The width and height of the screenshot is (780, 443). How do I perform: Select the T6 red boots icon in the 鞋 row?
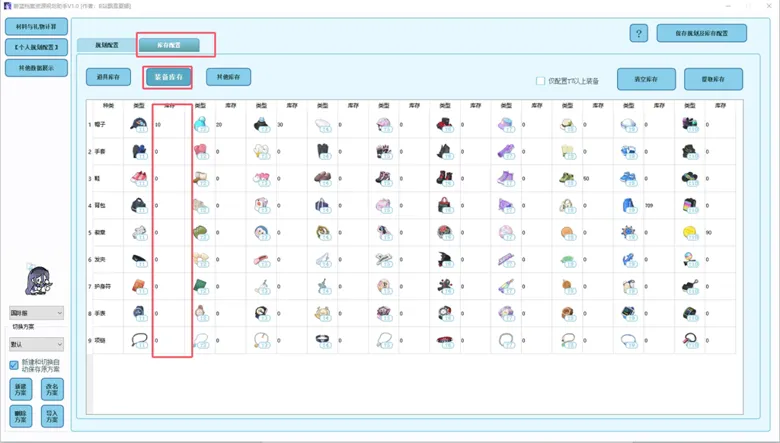click(x=445, y=178)
